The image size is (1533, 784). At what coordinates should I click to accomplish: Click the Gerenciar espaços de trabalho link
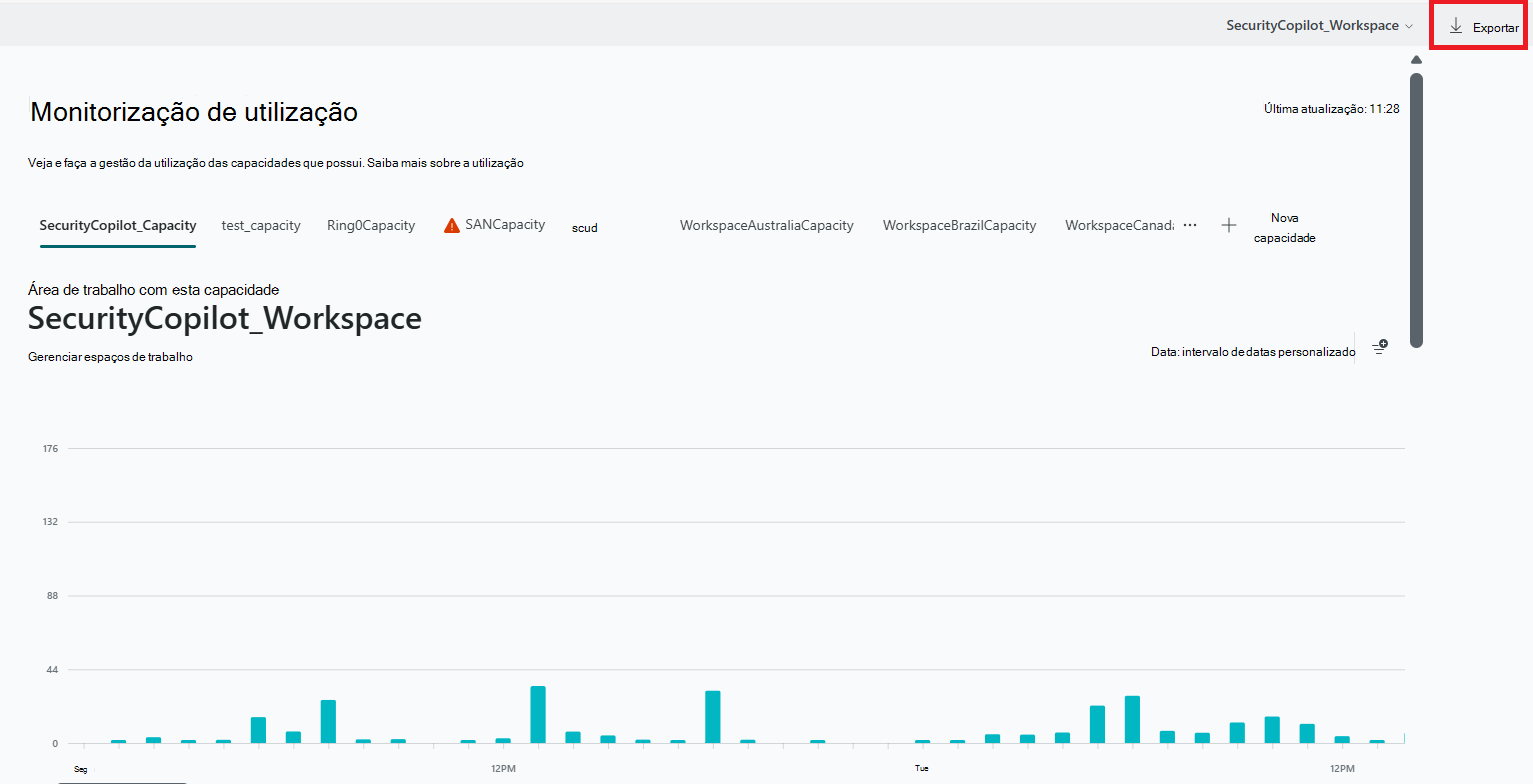[x=109, y=356]
